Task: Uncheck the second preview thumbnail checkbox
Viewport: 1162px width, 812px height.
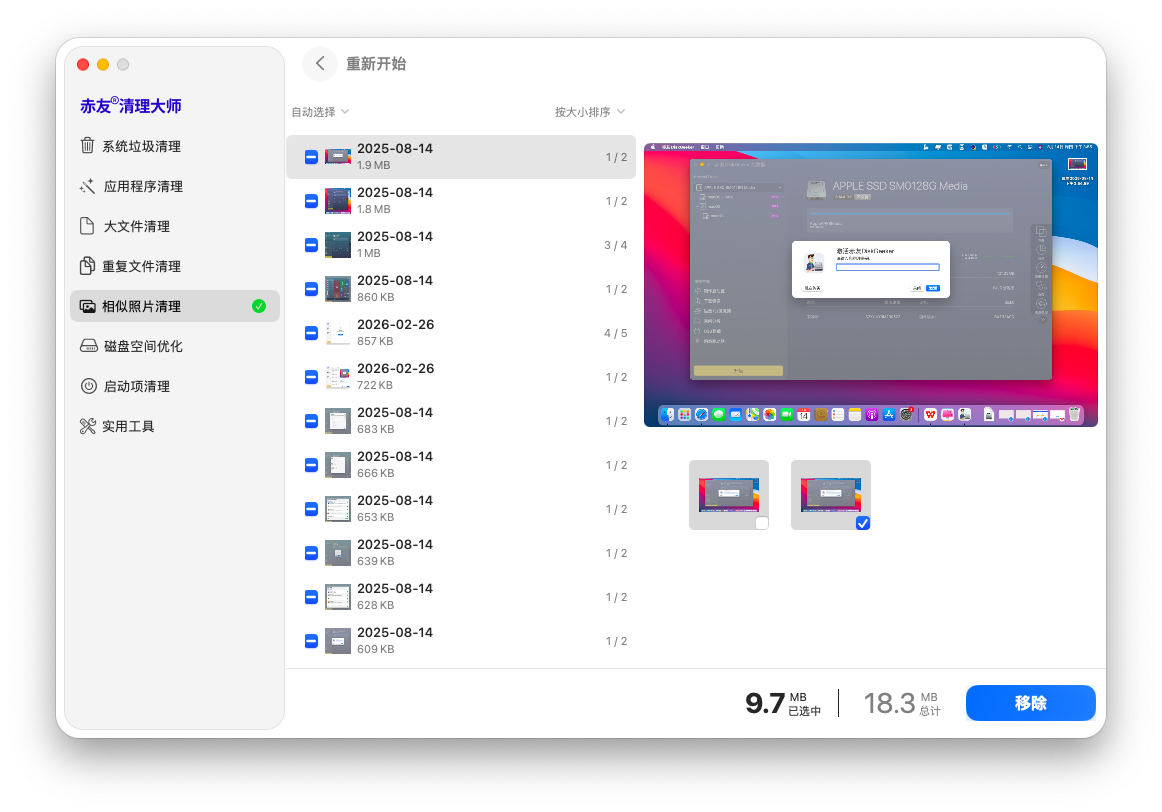Action: point(863,523)
